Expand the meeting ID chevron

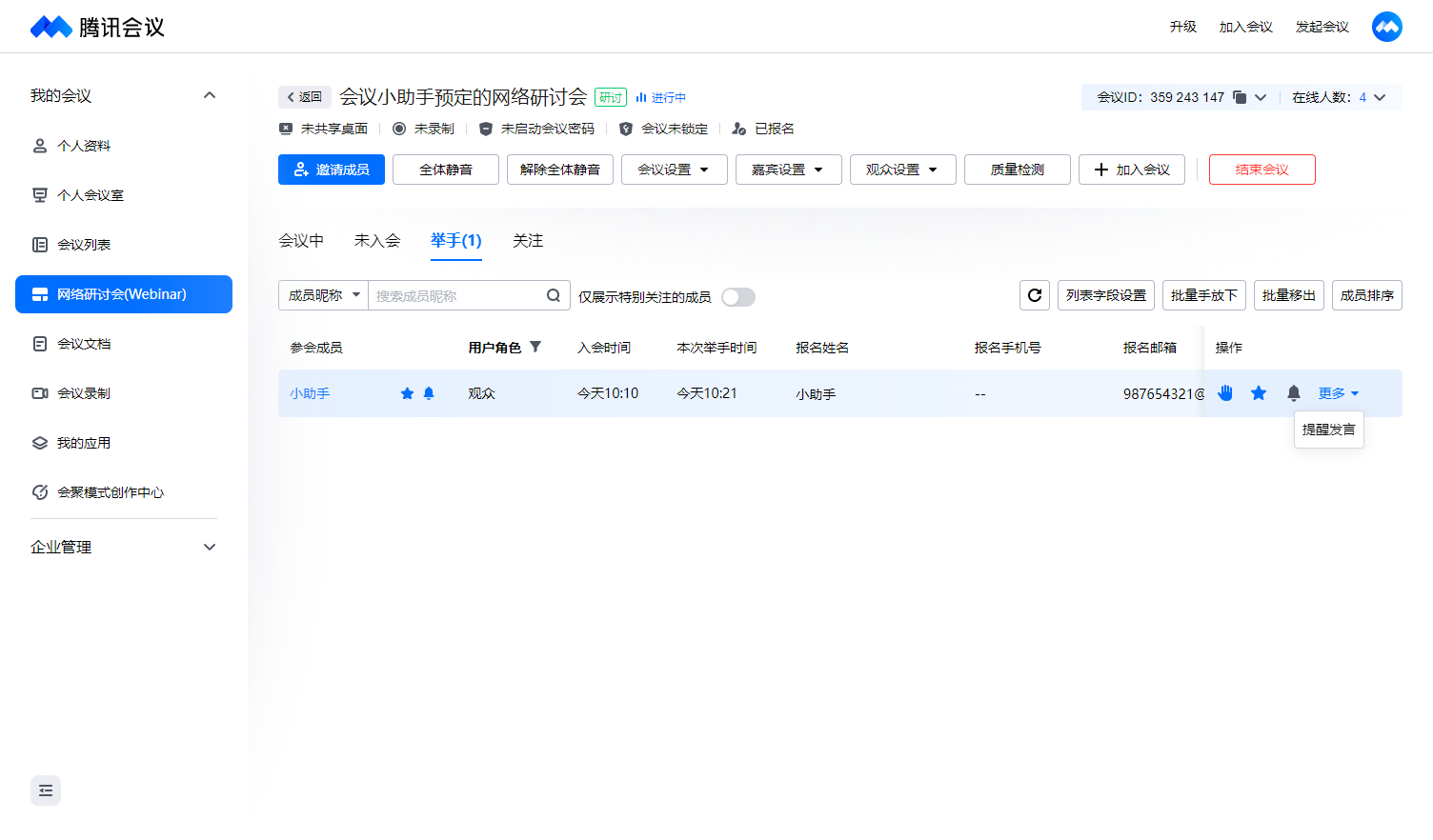pyautogui.click(x=1261, y=97)
